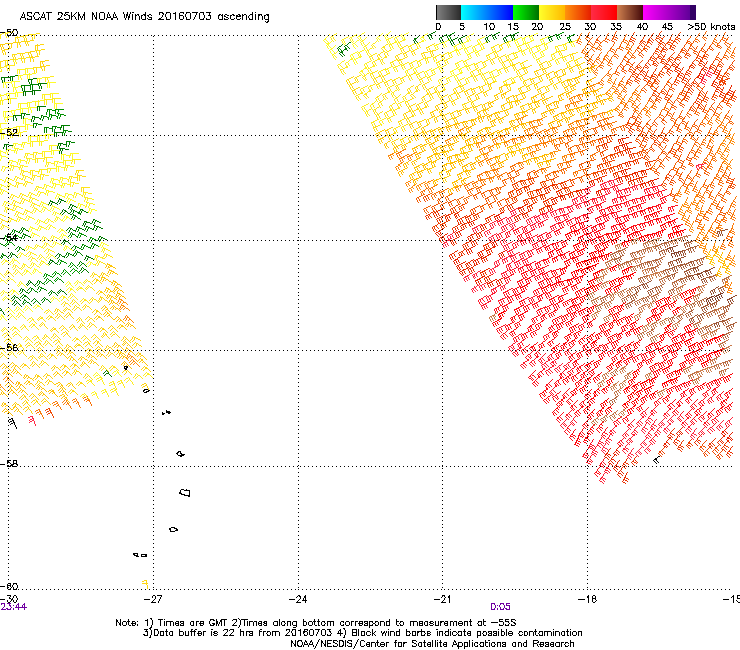Click the ASCAT 25KM NOAA Winds title
The image size is (740, 650).
coord(144,17)
